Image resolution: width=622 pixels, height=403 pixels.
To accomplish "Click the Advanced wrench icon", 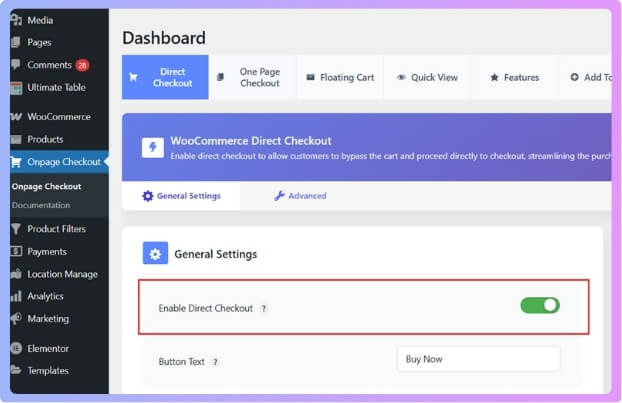I will (279, 196).
